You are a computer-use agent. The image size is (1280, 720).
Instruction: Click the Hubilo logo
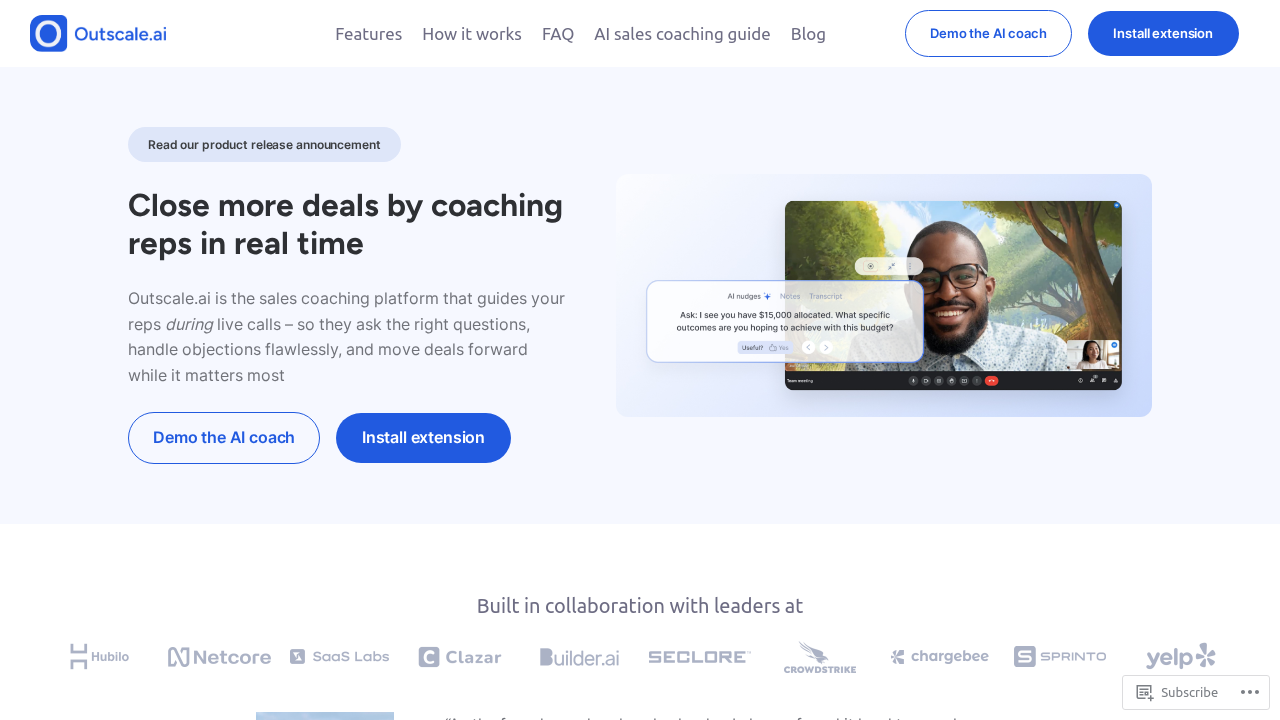(x=99, y=657)
